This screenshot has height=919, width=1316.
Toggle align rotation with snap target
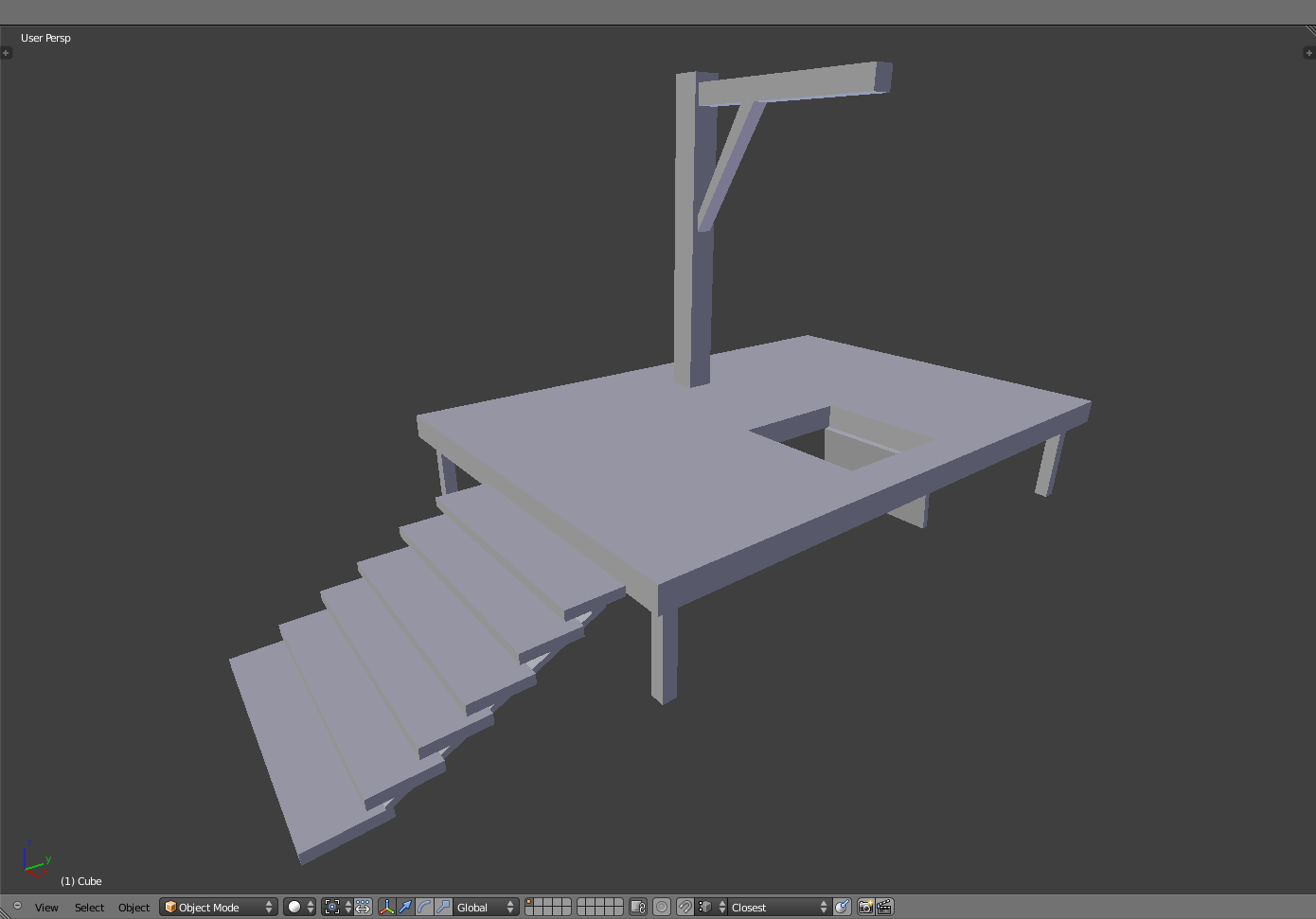[x=842, y=907]
